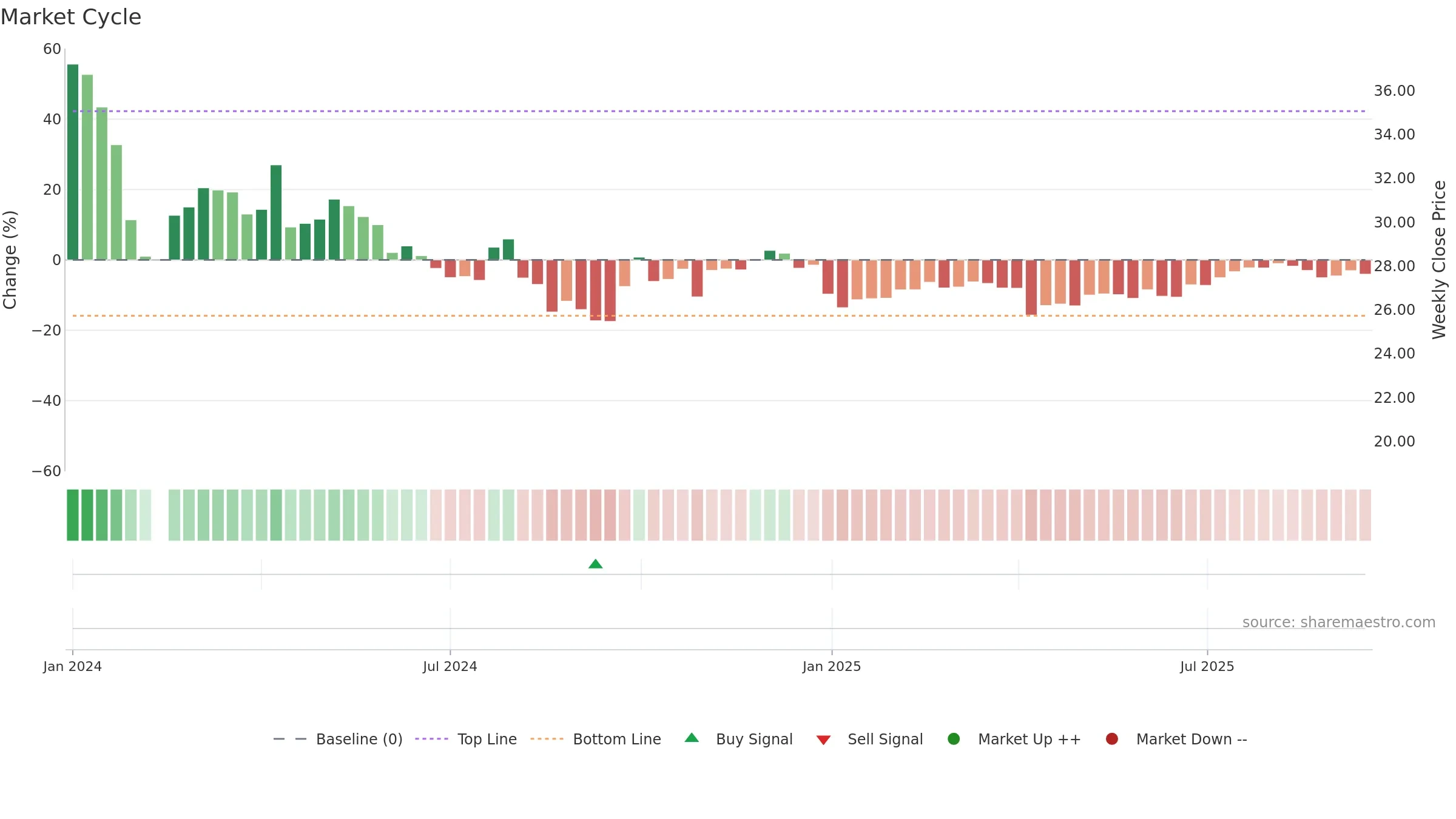Click the red down-triangle icon in legend
The width and height of the screenshot is (1456, 819).
coord(823,740)
